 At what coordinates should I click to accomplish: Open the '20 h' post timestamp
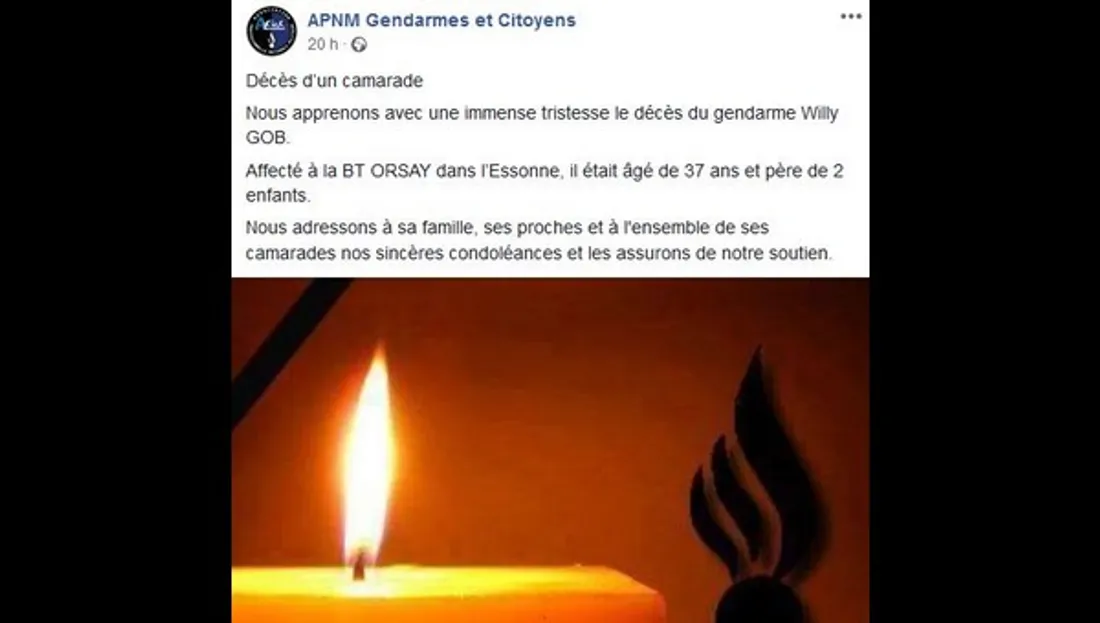click(x=322, y=44)
